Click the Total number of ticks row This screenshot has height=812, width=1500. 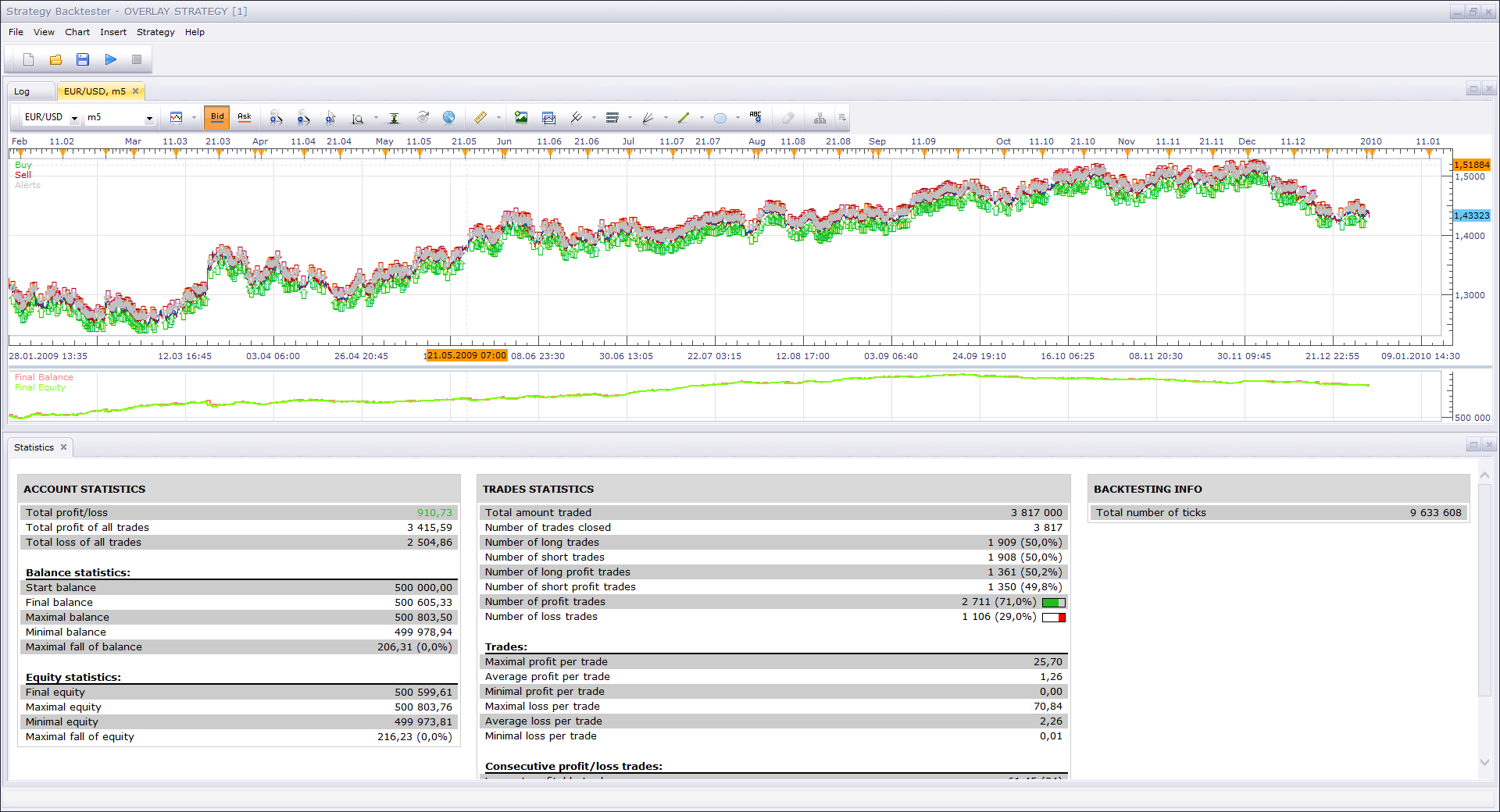[1278, 513]
